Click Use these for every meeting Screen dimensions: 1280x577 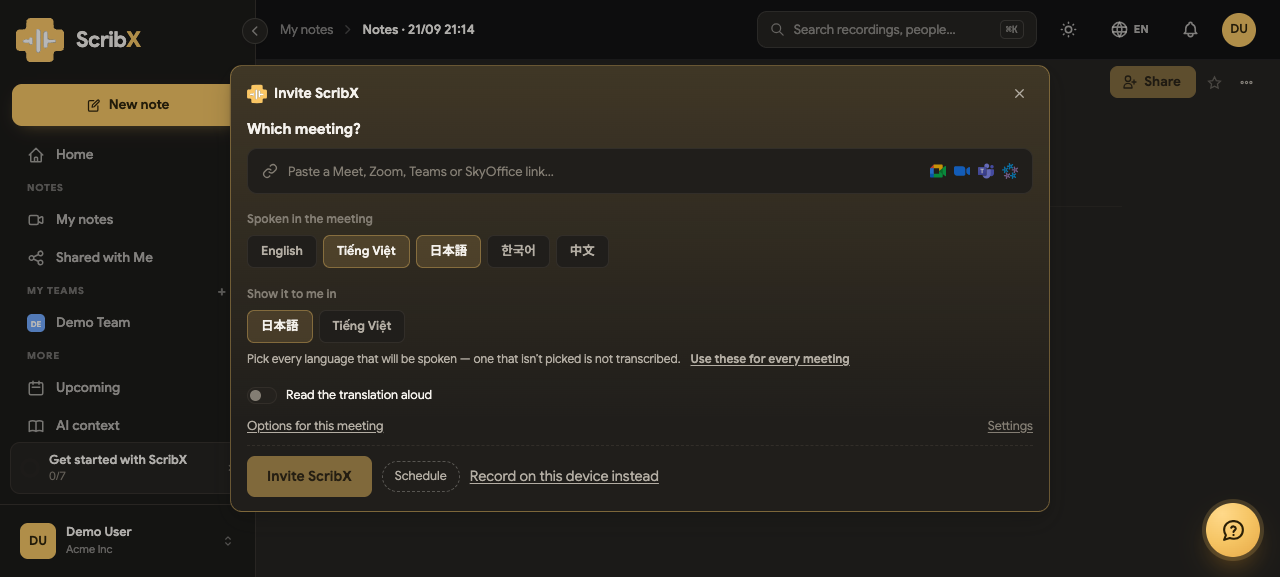coord(770,359)
